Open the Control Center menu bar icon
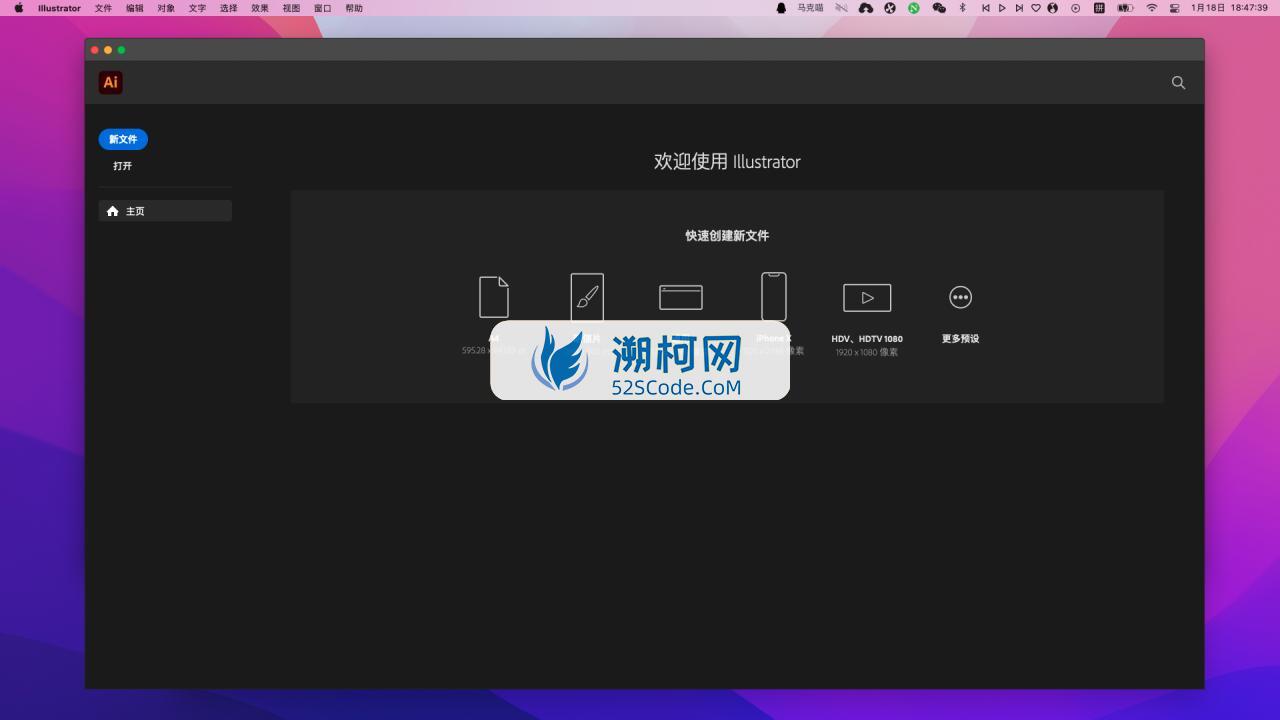 pyautogui.click(x=1175, y=8)
